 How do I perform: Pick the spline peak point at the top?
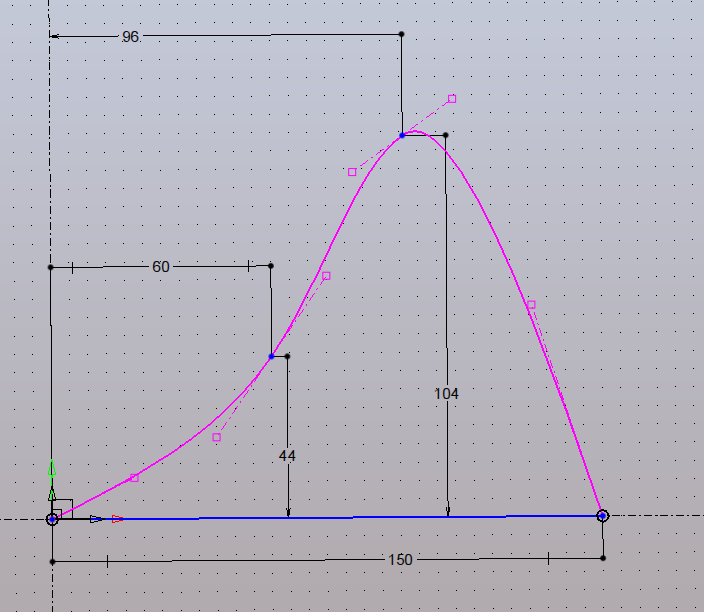click(x=402, y=135)
